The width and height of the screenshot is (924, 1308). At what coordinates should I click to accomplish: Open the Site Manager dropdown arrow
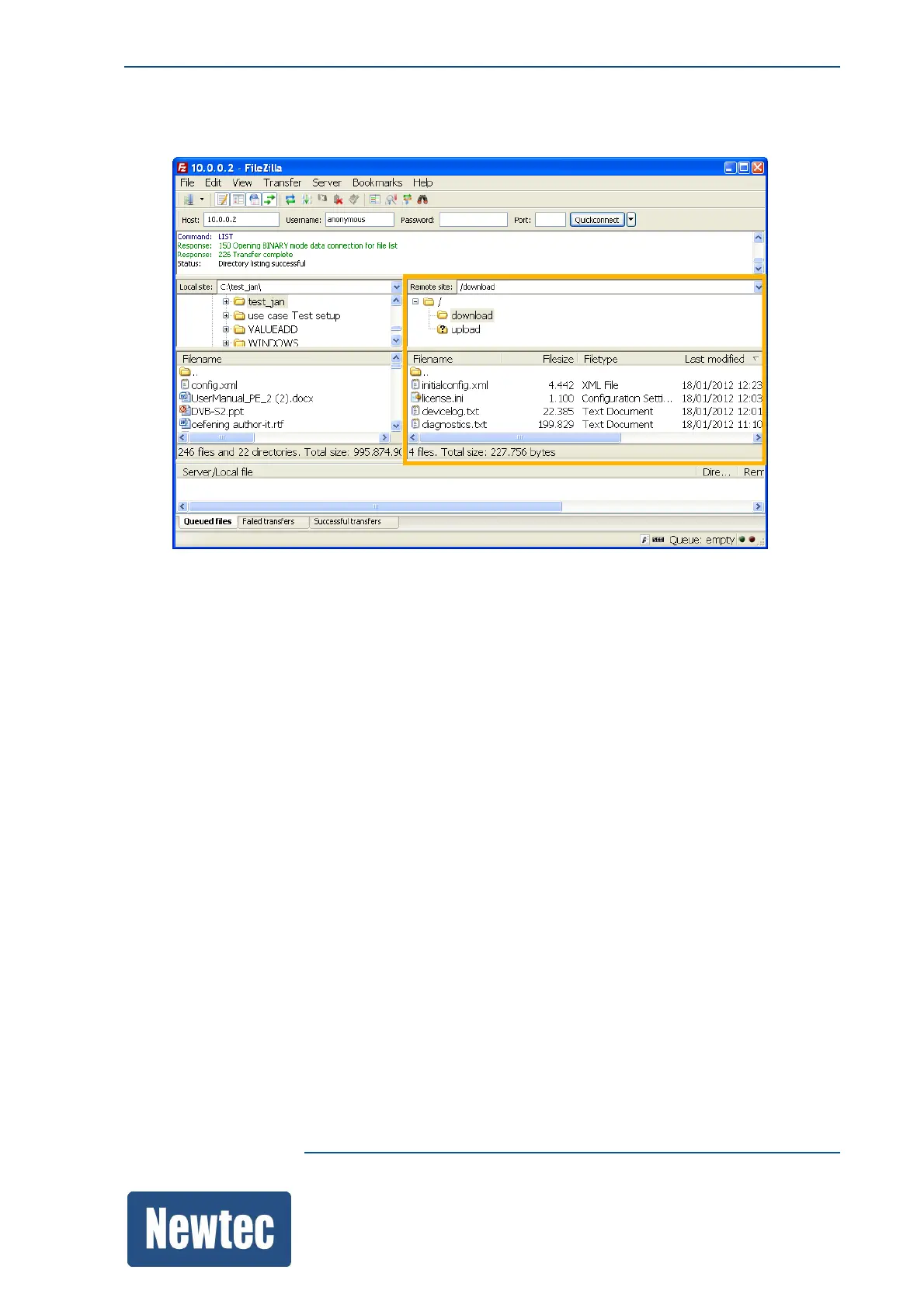201,200
